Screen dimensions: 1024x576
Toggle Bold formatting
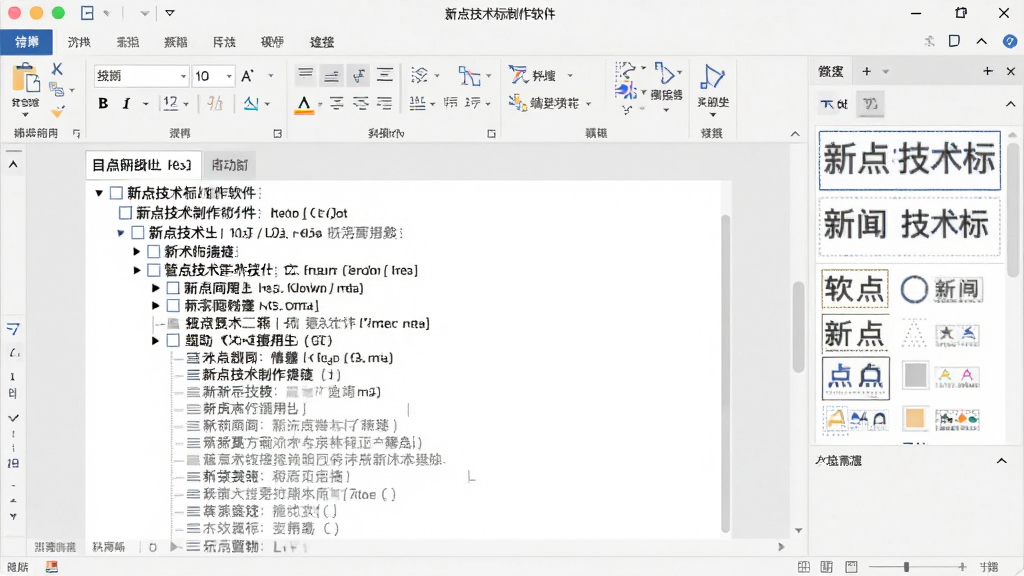click(x=103, y=103)
